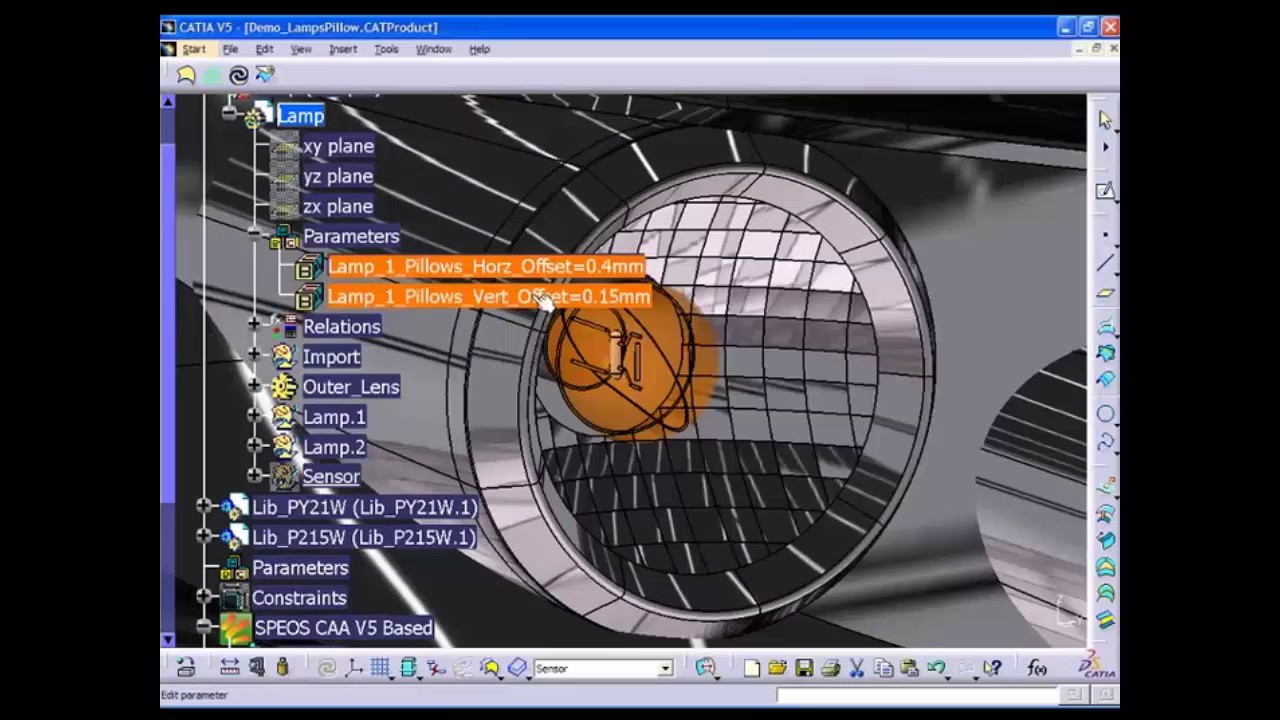Click the measure icon in bottom toolbar
This screenshot has width=1280, height=720.
click(229, 668)
